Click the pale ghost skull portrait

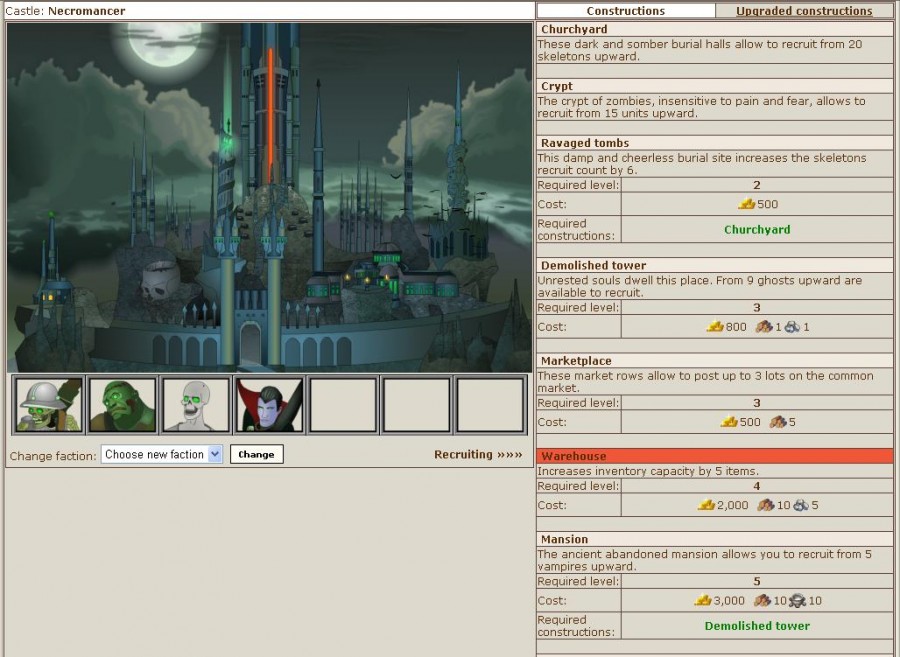point(196,405)
